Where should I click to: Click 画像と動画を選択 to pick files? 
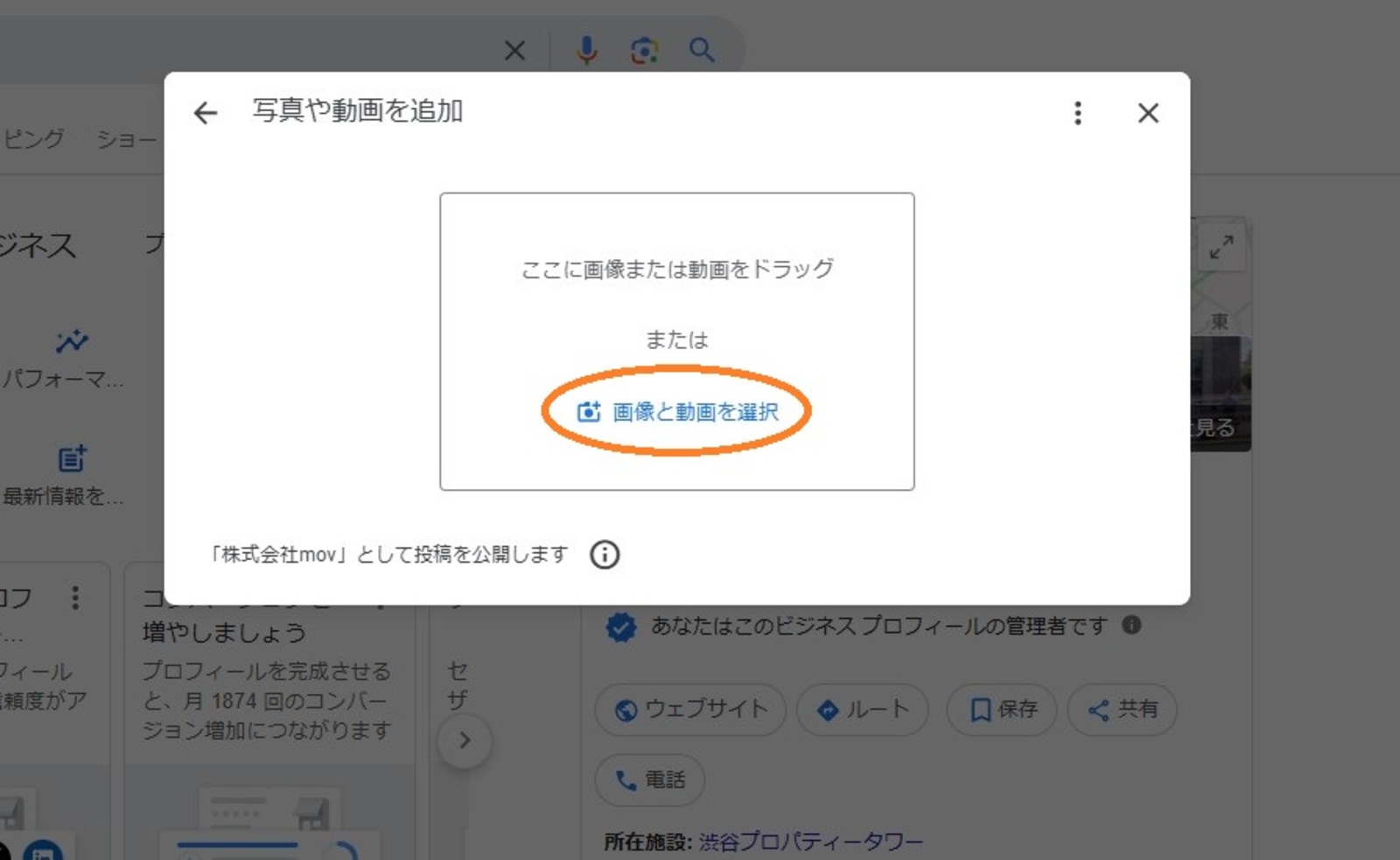click(677, 411)
